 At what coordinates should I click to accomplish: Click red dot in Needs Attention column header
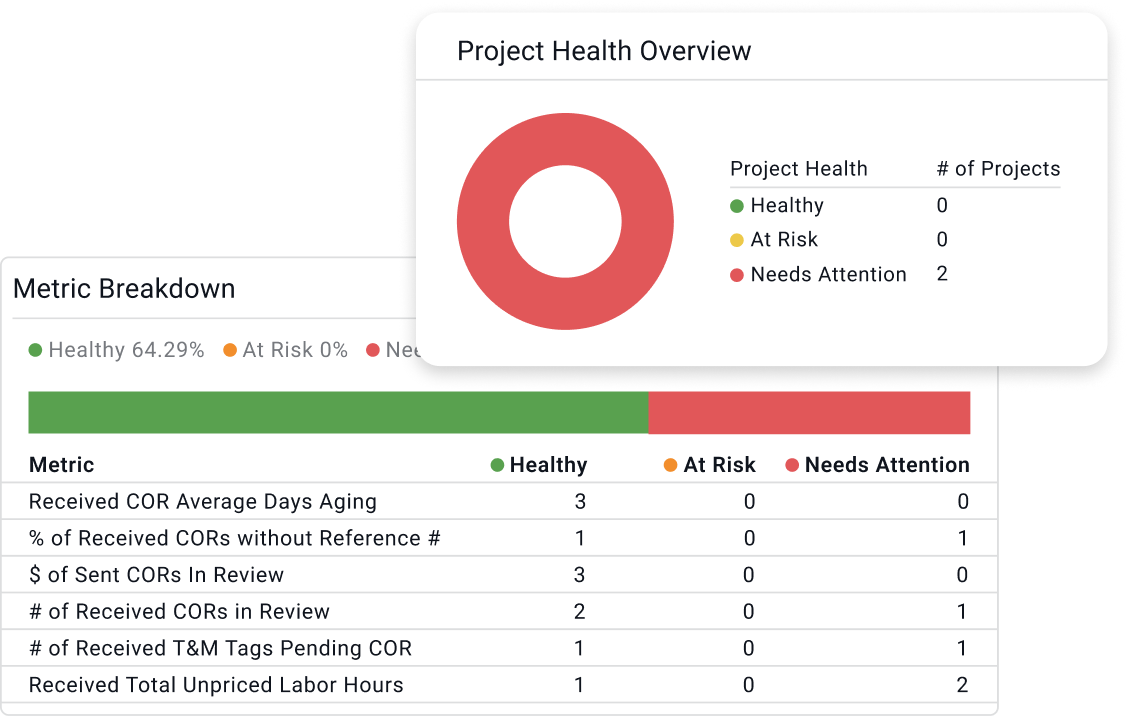(x=792, y=465)
